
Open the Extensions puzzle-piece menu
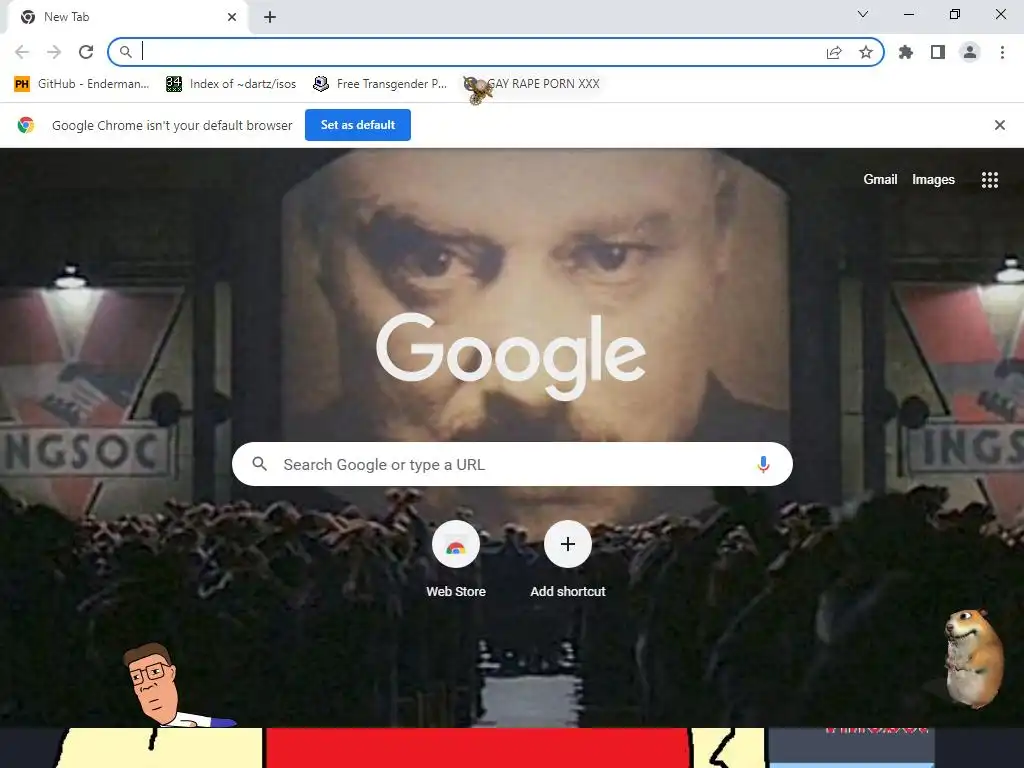906,52
